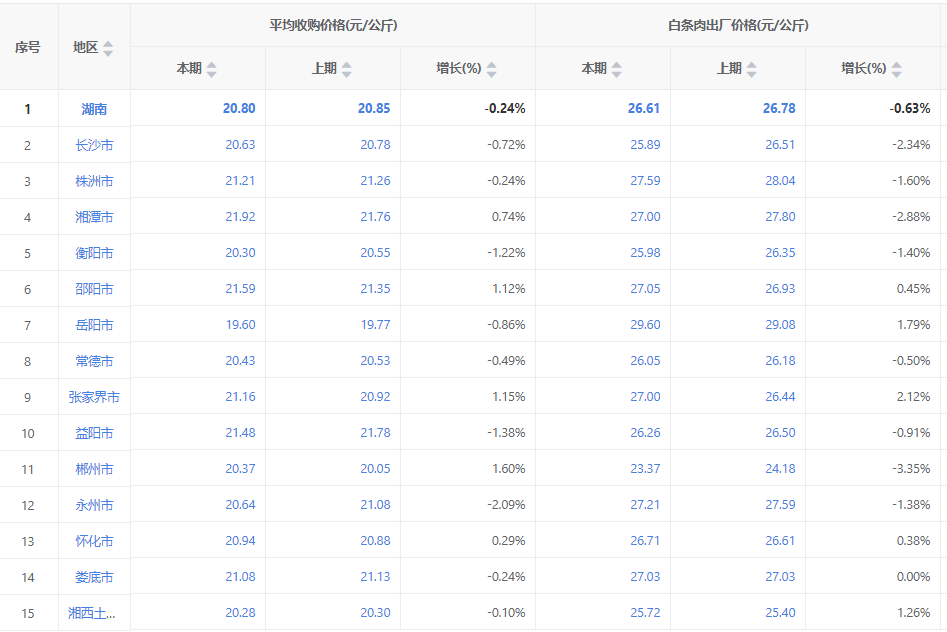Open the 长沙市 region link

[x=94, y=145]
